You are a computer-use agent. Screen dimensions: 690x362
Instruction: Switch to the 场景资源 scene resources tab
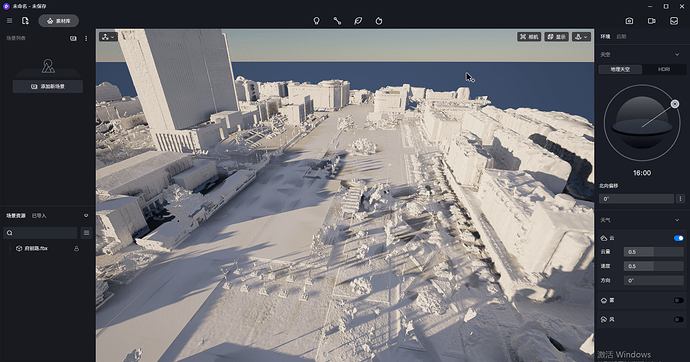tap(15, 216)
